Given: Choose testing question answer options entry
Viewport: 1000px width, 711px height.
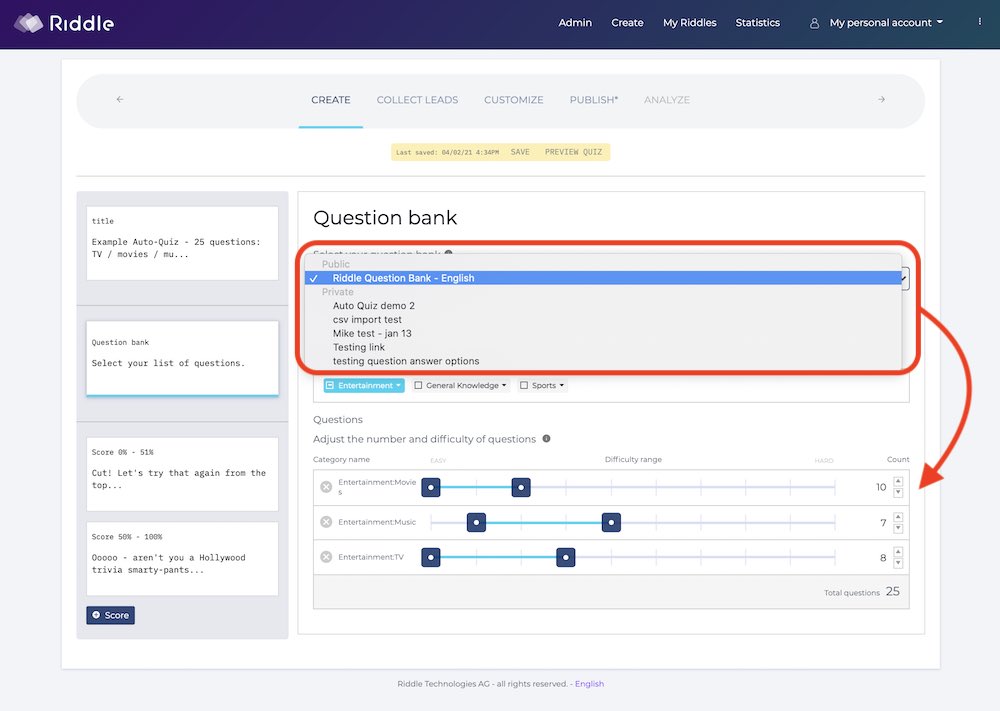Looking at the screenshot, I should click(x=603, y=361).
